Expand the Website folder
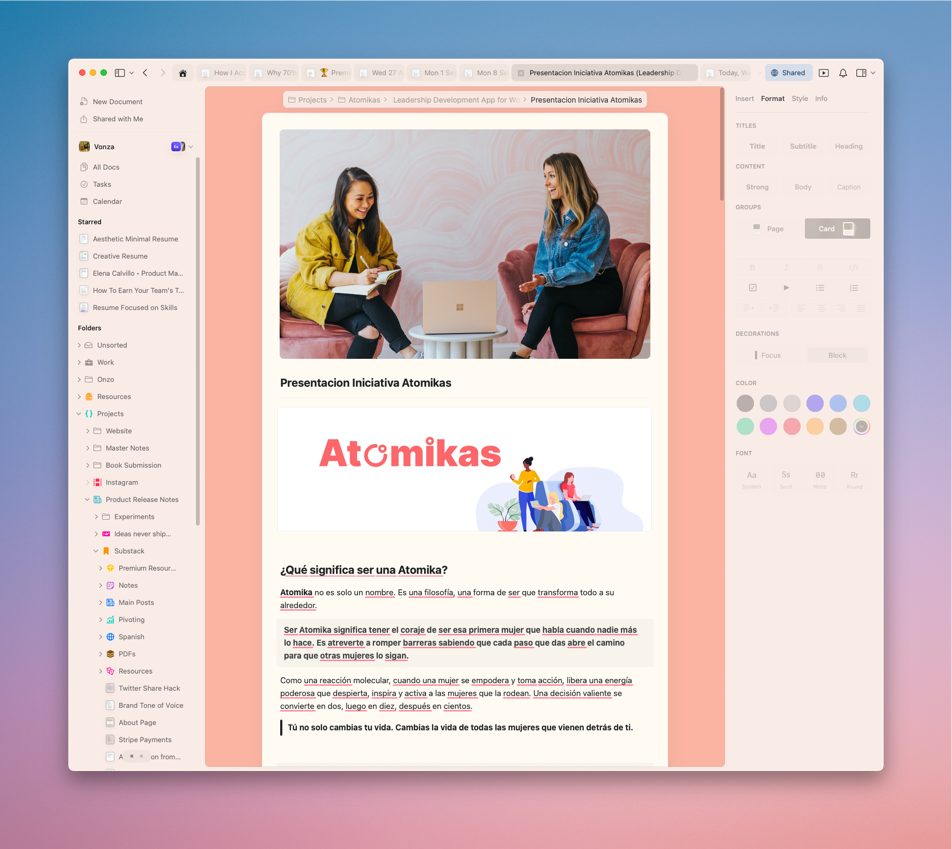Screen dimensions: 952x849 click(x=87, y=431)
